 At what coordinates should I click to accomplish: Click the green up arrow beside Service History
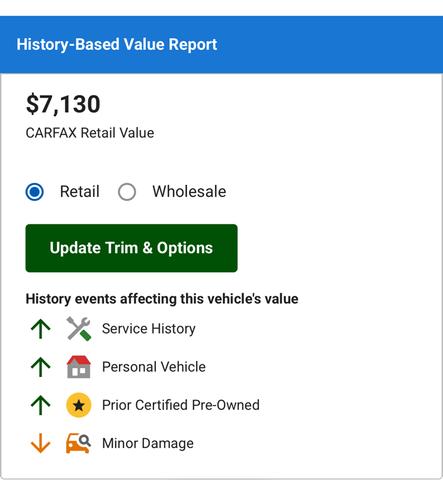click(40, 329)
